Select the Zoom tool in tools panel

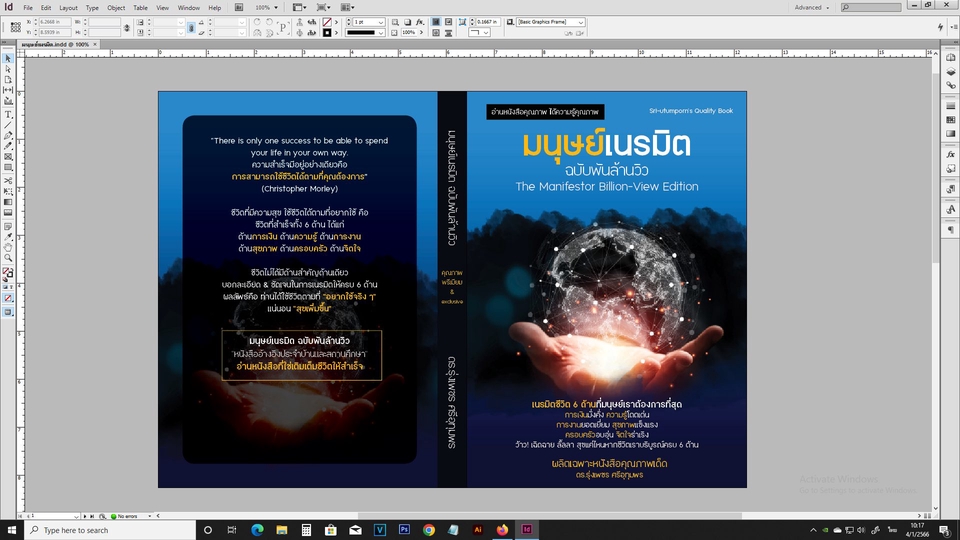(8, 258)
